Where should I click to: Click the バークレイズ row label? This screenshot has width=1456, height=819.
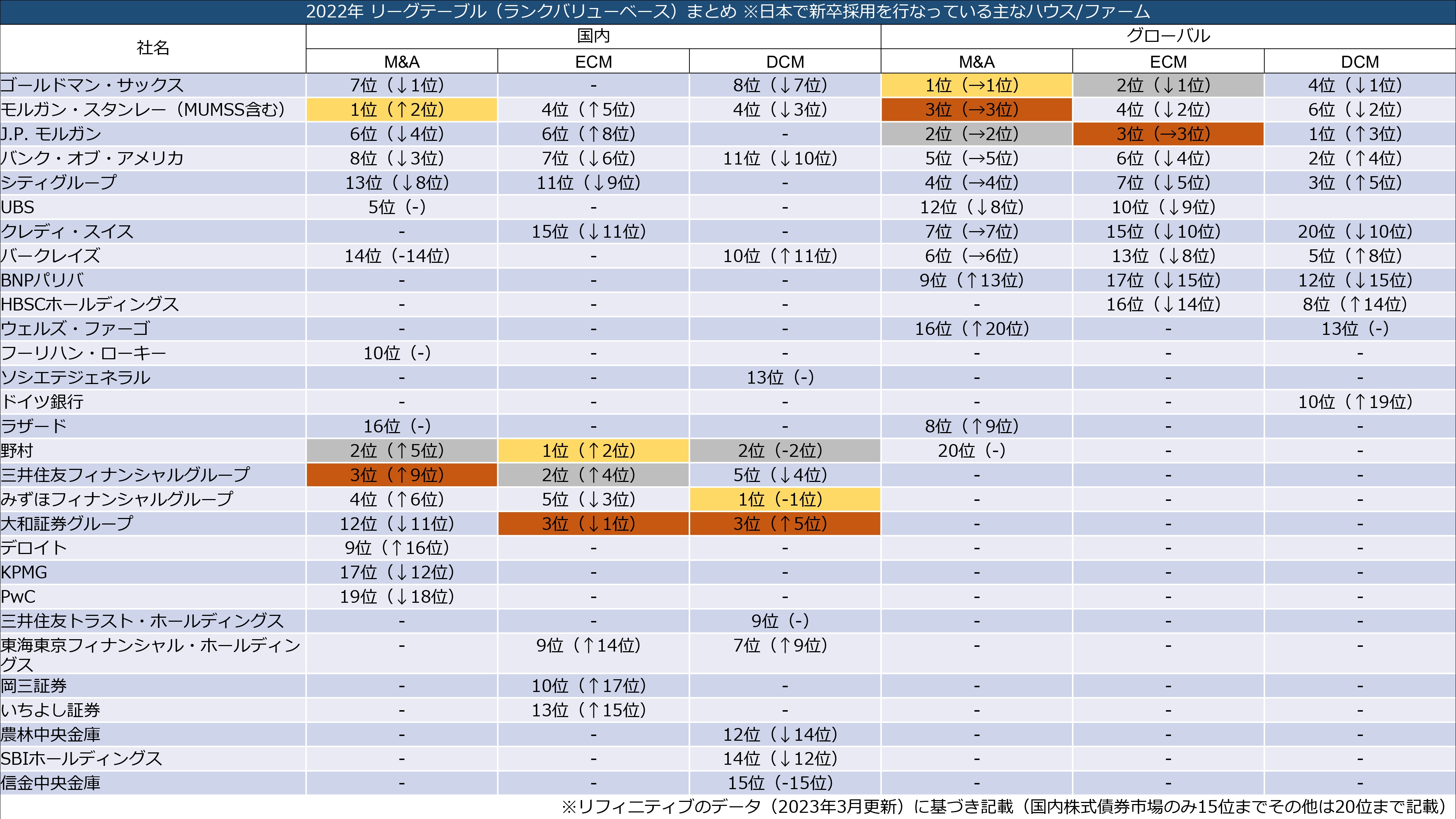click(51, 256)
